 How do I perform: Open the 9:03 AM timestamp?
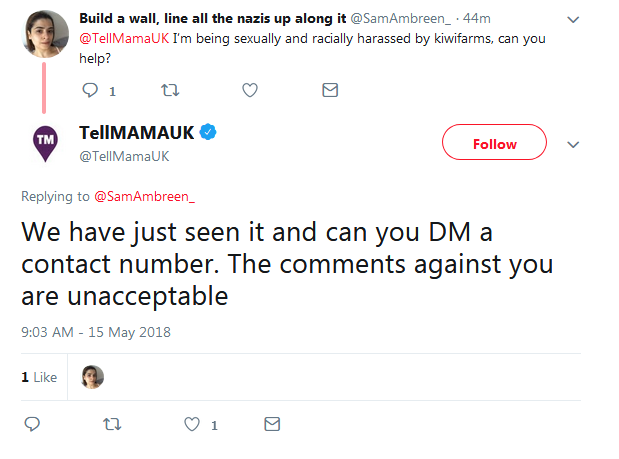96,332
